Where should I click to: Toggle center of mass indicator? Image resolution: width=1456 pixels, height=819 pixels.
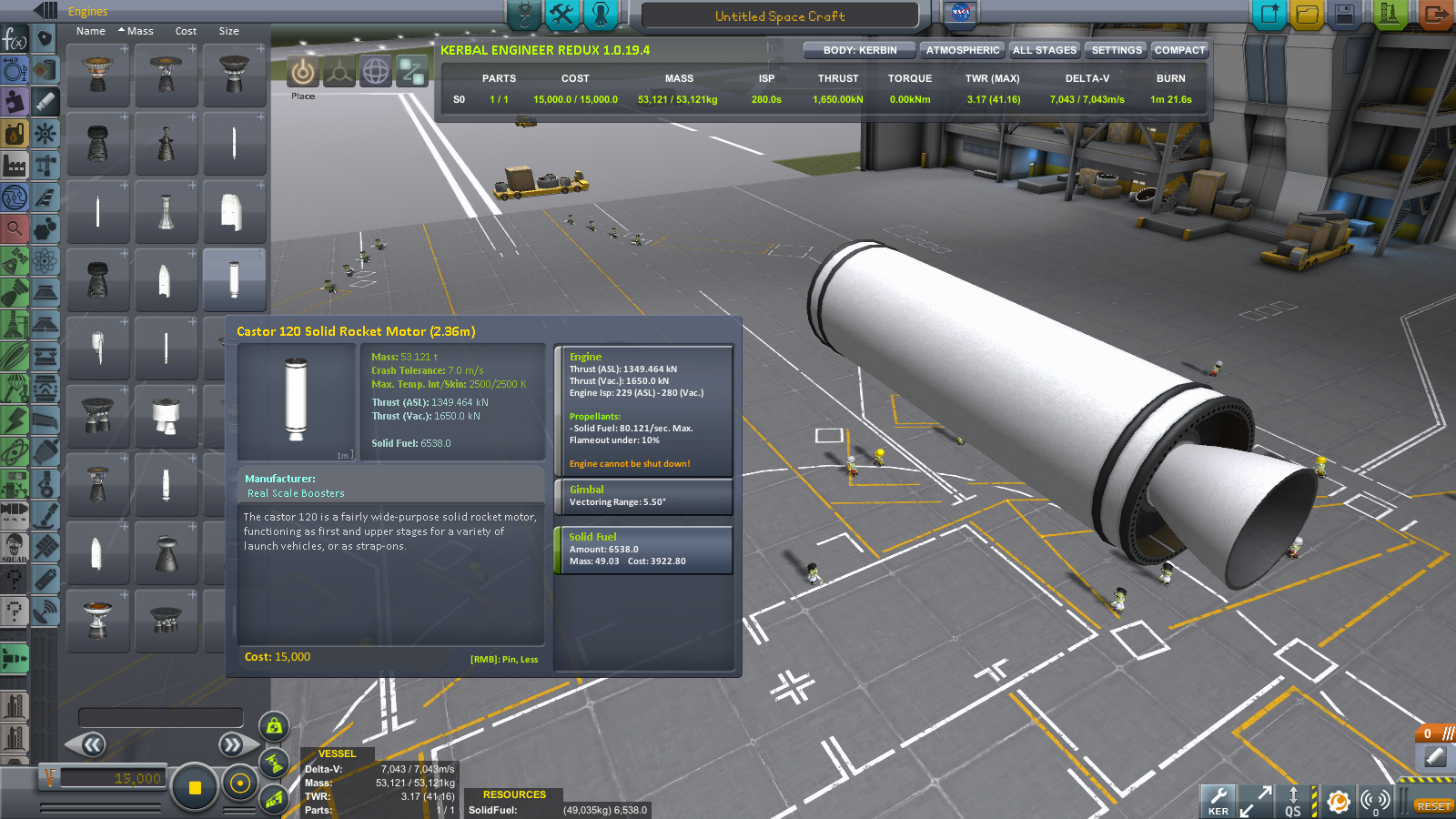(275, 726)
